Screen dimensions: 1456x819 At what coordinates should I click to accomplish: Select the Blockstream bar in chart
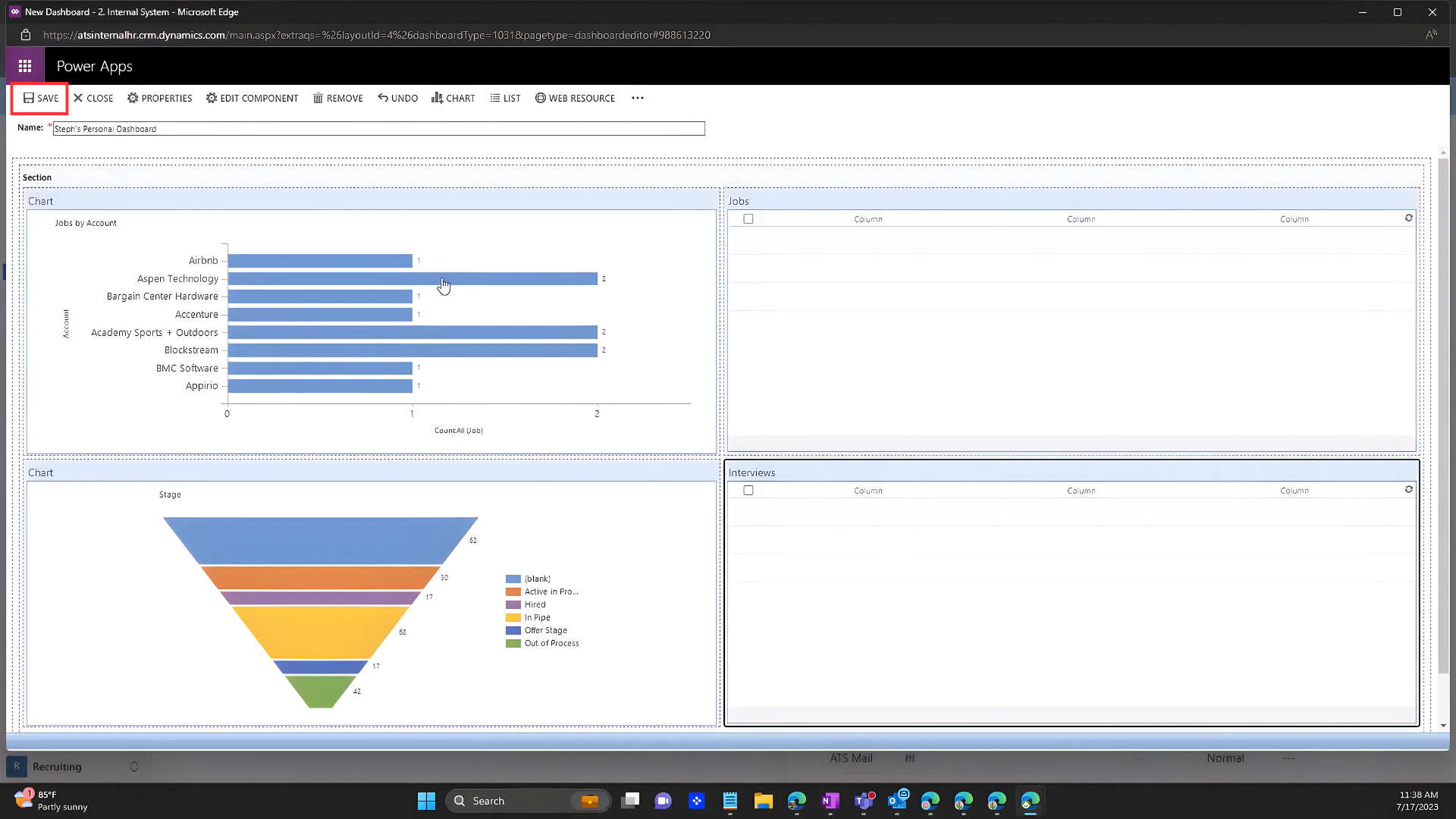click(x=413, y=350)
